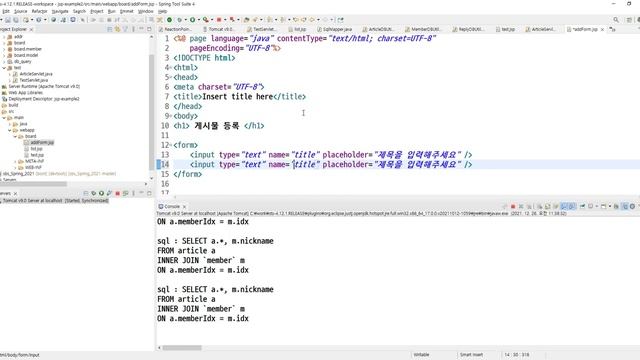Toggle Pin Console in Console toolbar

coord(583,207)
